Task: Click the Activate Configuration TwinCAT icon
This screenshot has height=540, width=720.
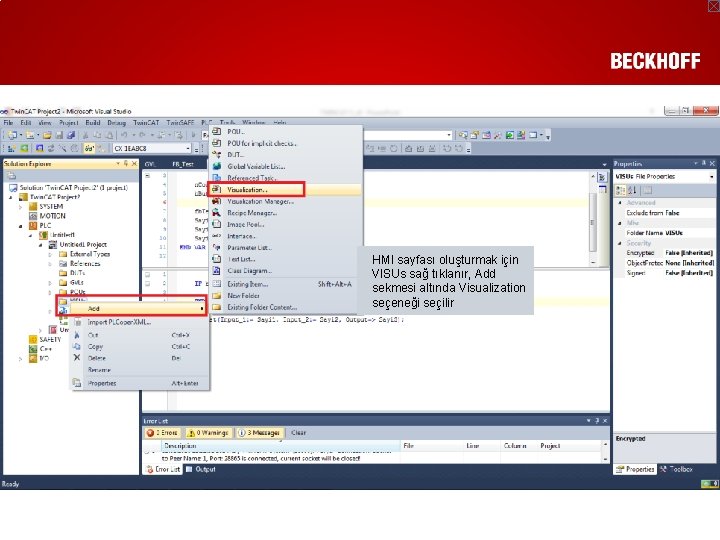Action: pyautogui.click(x=12, y=148)
